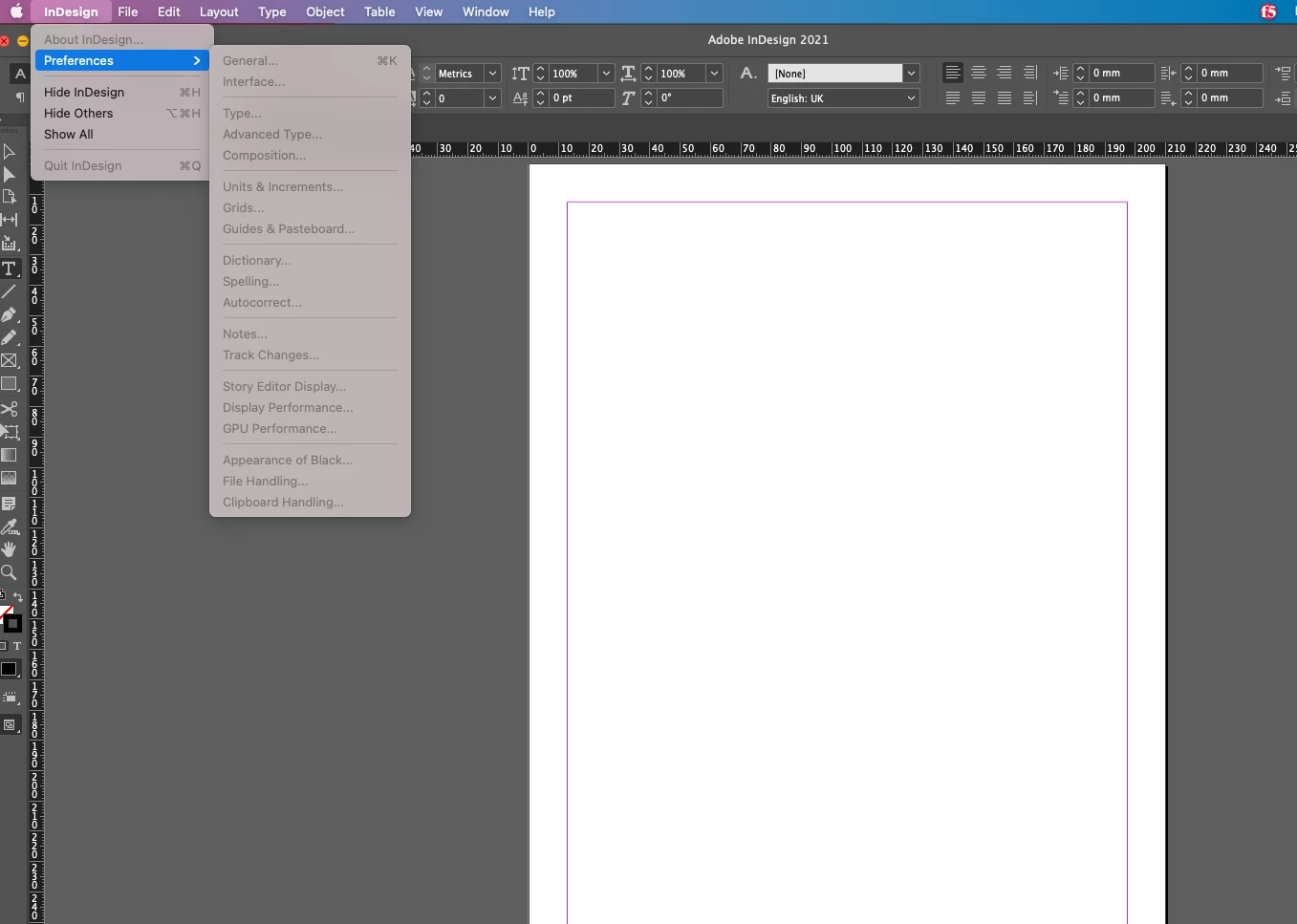Toggle Align Right paragraph alignment
The height and width of the screenshot is (924, 1297).
pos(1005,73)
